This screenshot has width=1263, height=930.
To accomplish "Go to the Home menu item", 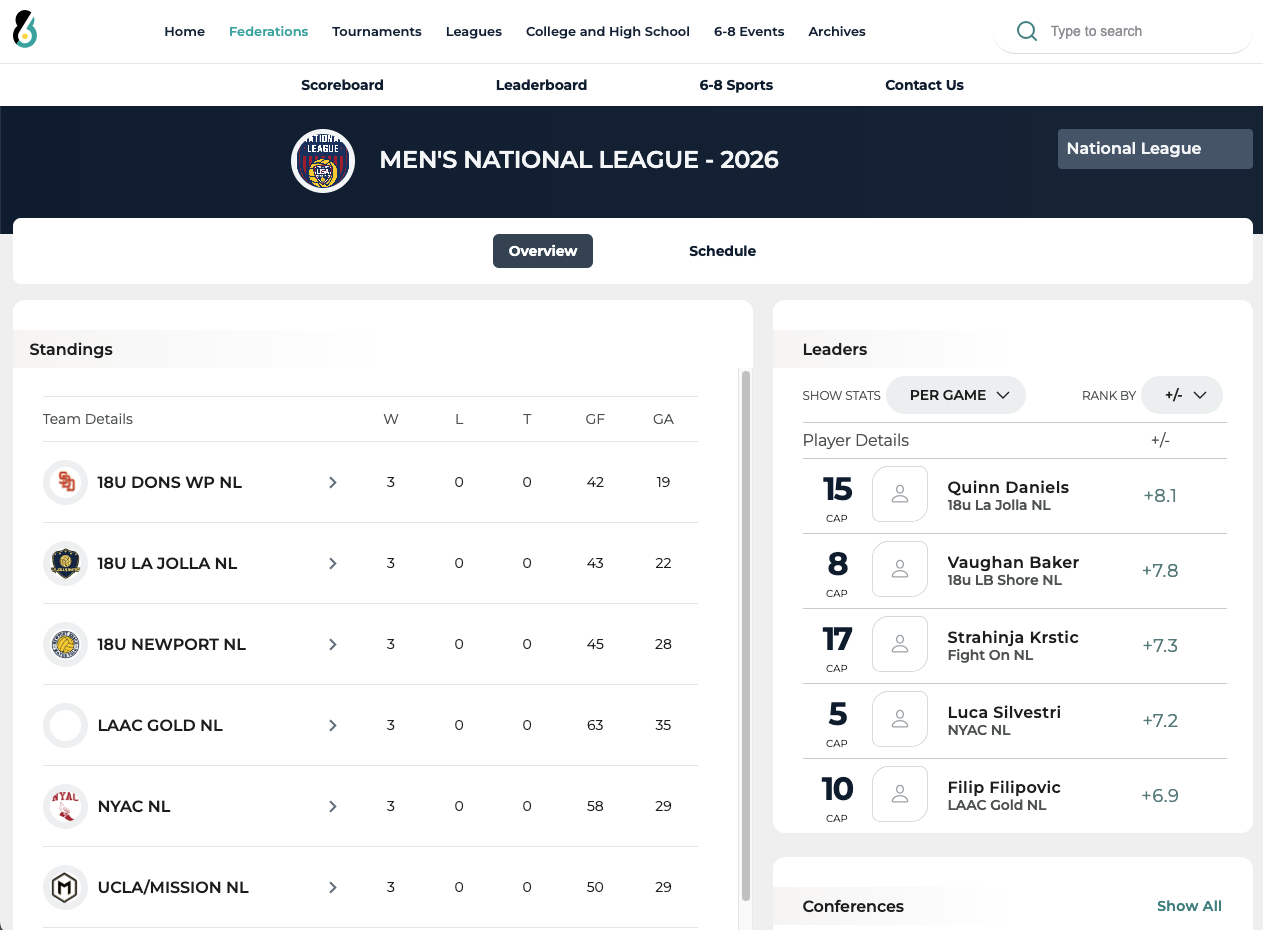I will pos(184,31).
